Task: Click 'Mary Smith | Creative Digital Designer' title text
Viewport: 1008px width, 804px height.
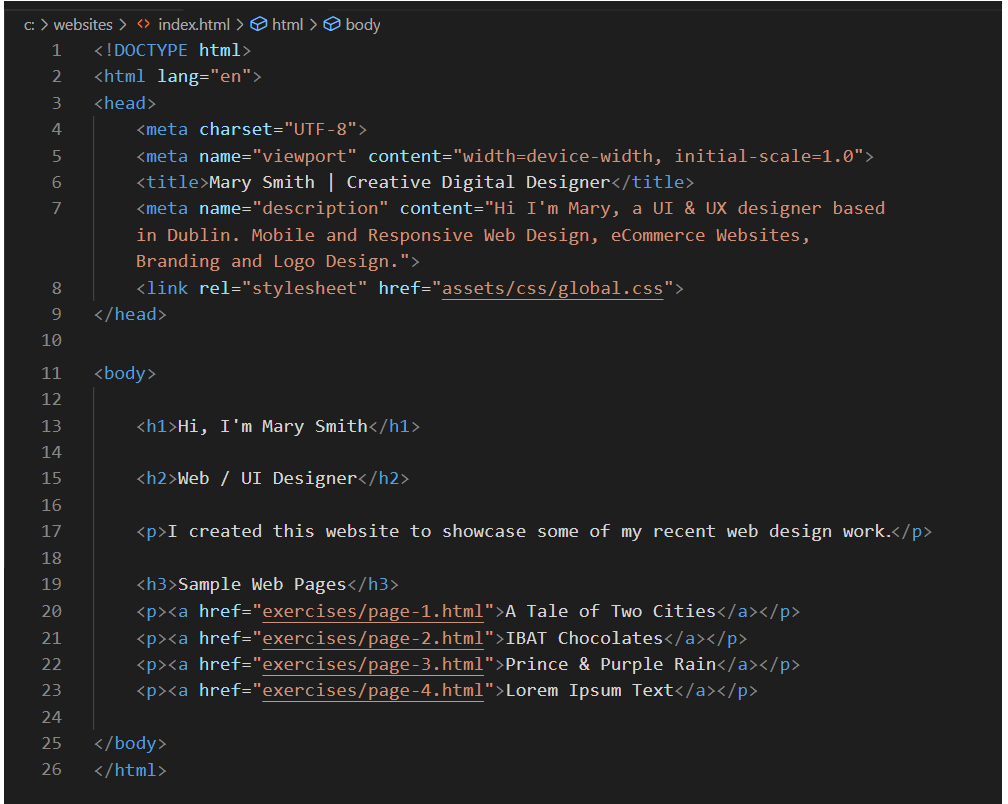Action: pos(410,183)
